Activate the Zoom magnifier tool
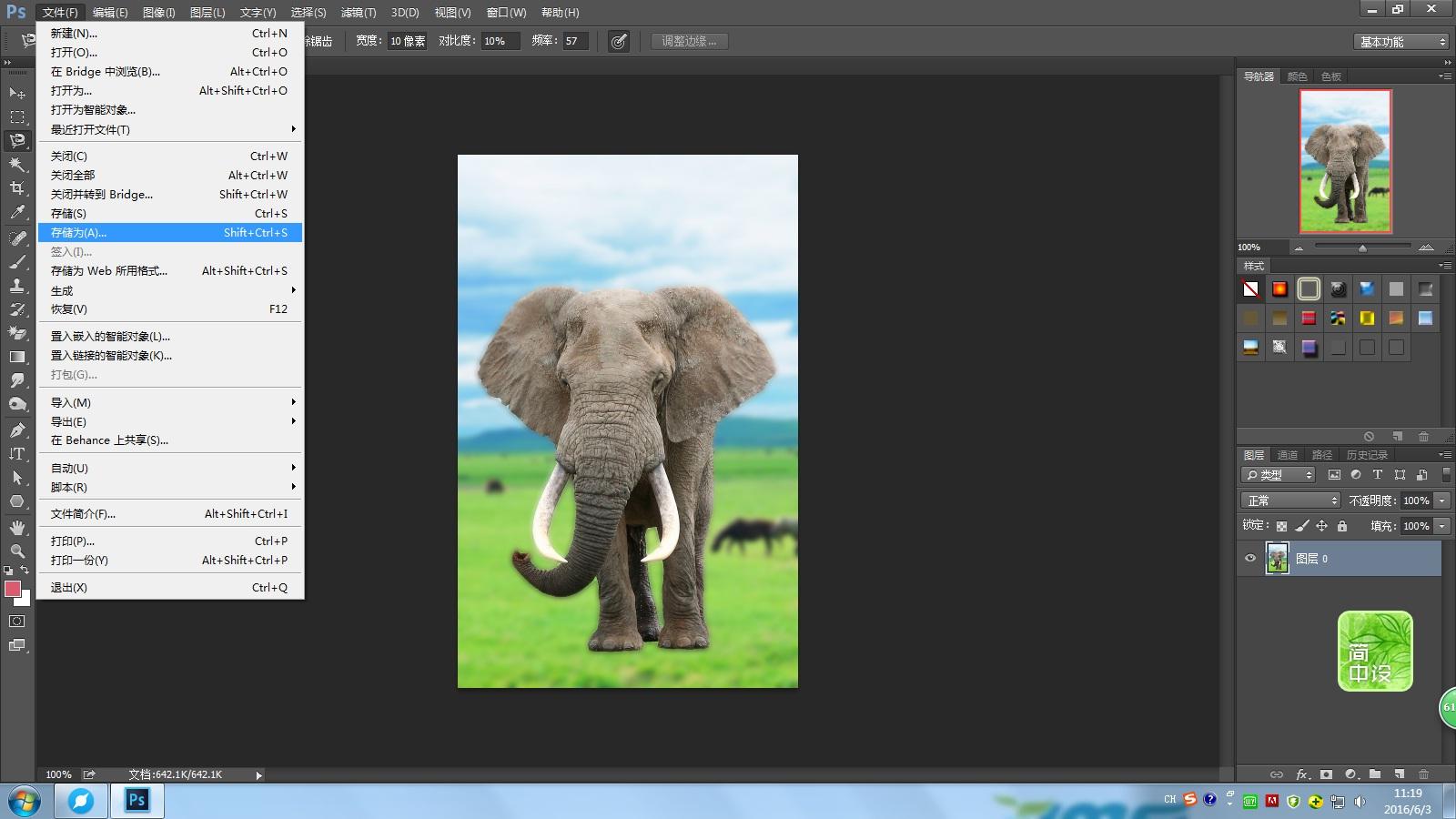 tap(17, 551)
